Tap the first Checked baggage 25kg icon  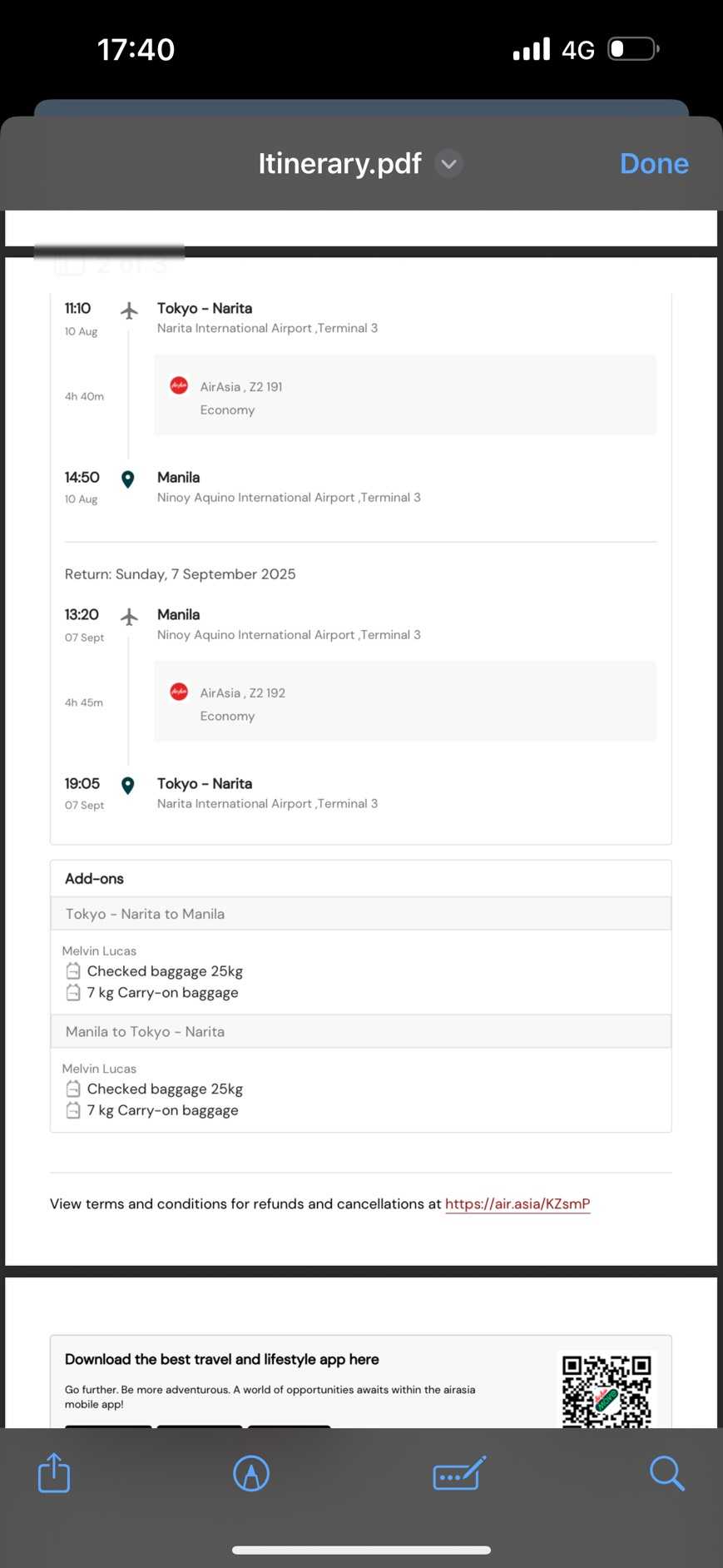[x=73, y=971]
